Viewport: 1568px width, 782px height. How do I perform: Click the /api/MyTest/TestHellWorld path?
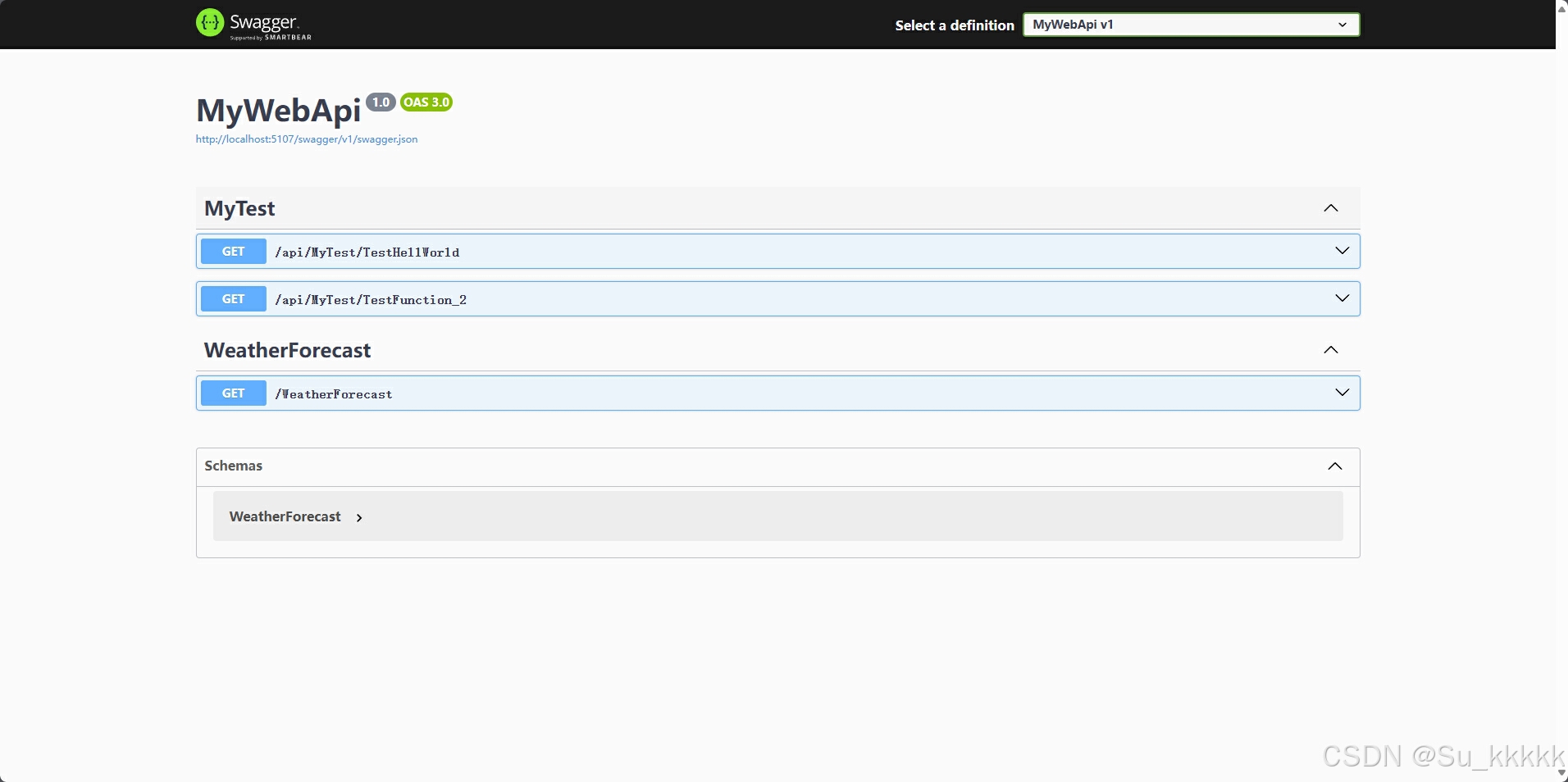click(x=367, y=252)
